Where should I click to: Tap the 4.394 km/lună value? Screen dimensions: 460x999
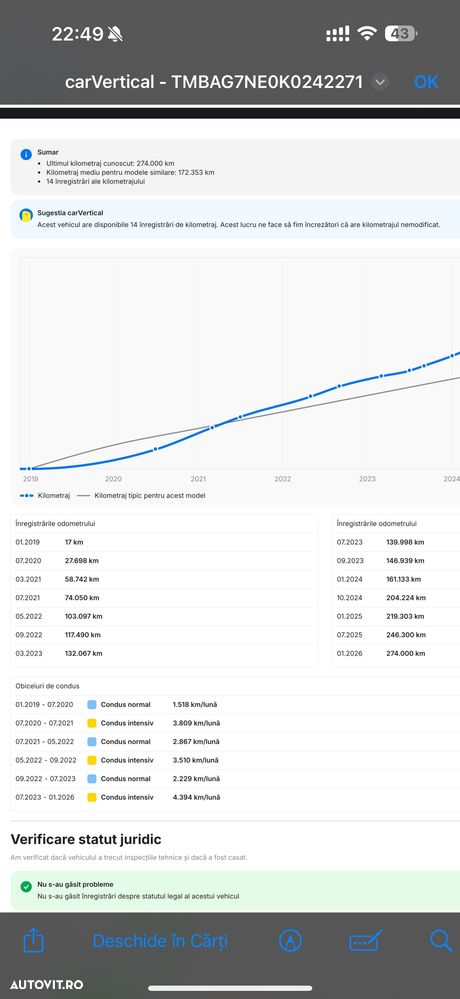(196, 797)
